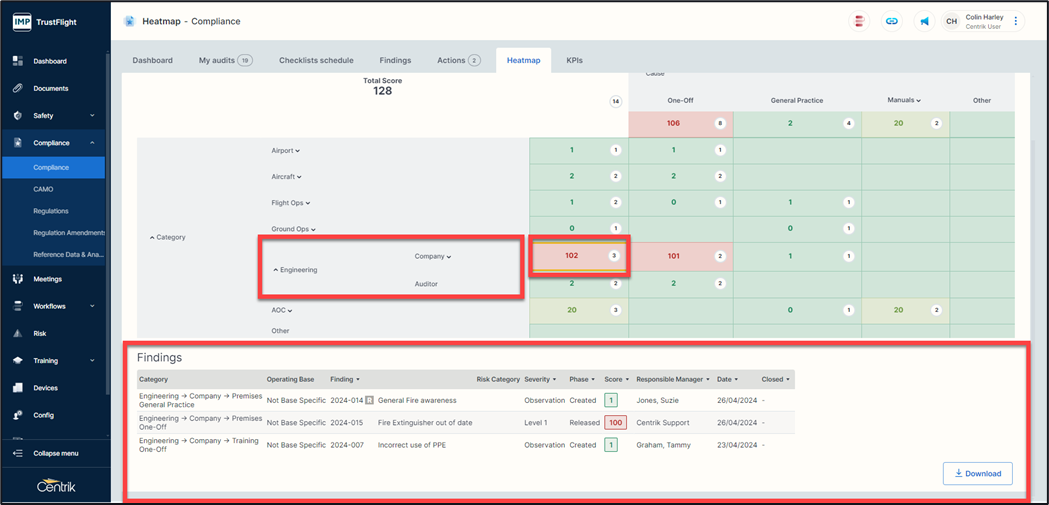Click the Risk warning icon in sidebar
This screenshot has width=1049, height=505.
[18, 333]
